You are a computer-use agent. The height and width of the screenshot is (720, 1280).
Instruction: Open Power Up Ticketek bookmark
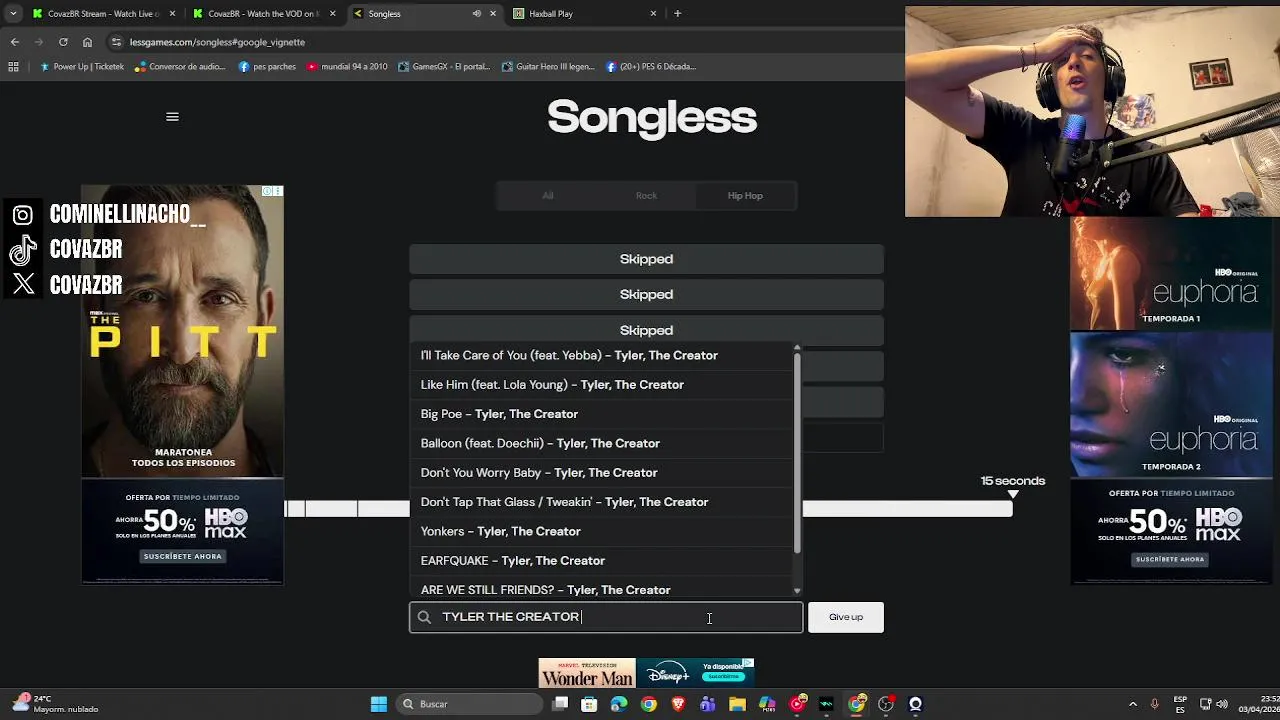pos(82,67)
